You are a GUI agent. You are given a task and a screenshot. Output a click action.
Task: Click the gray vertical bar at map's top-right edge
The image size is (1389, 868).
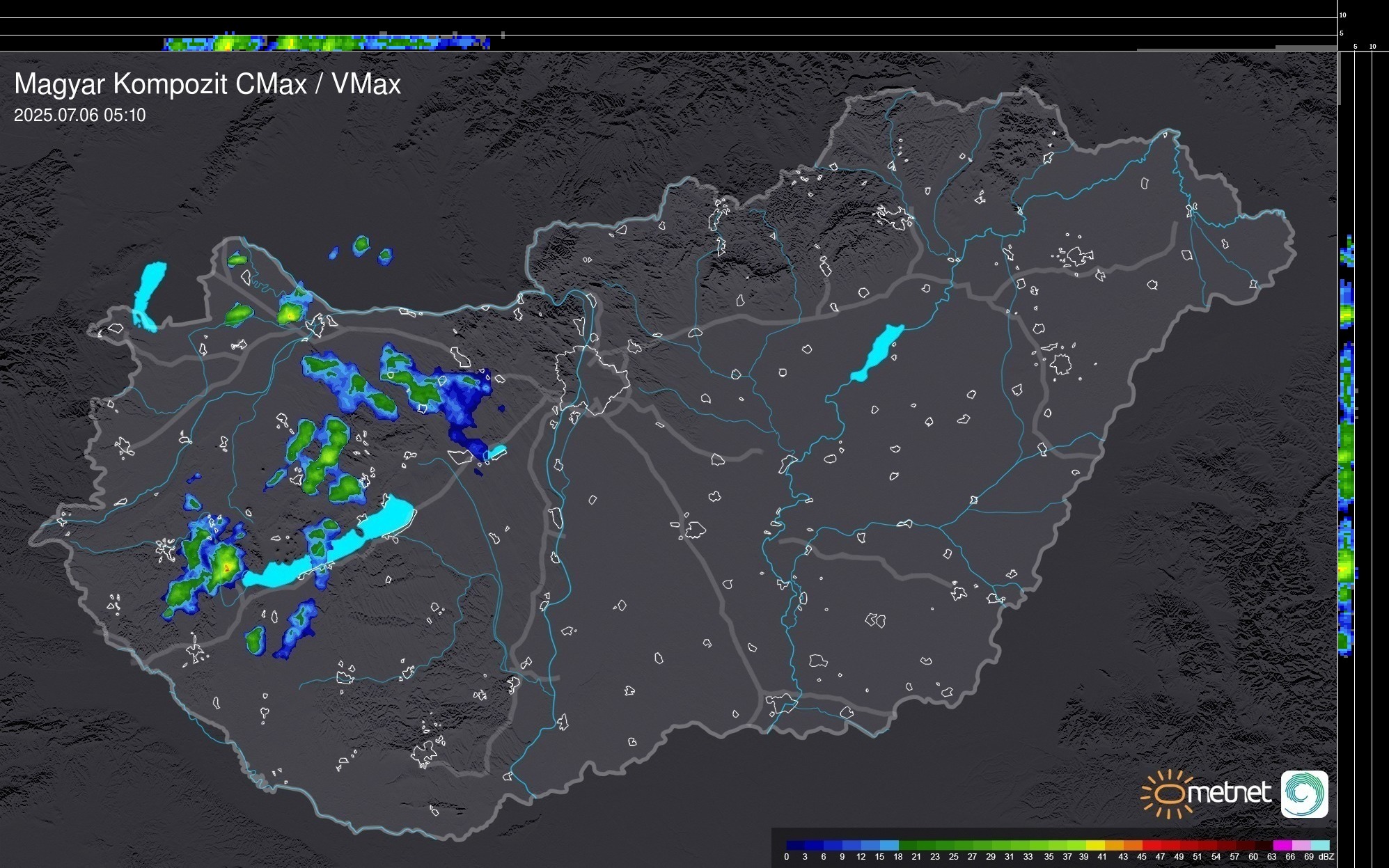tap(1339, 78)
